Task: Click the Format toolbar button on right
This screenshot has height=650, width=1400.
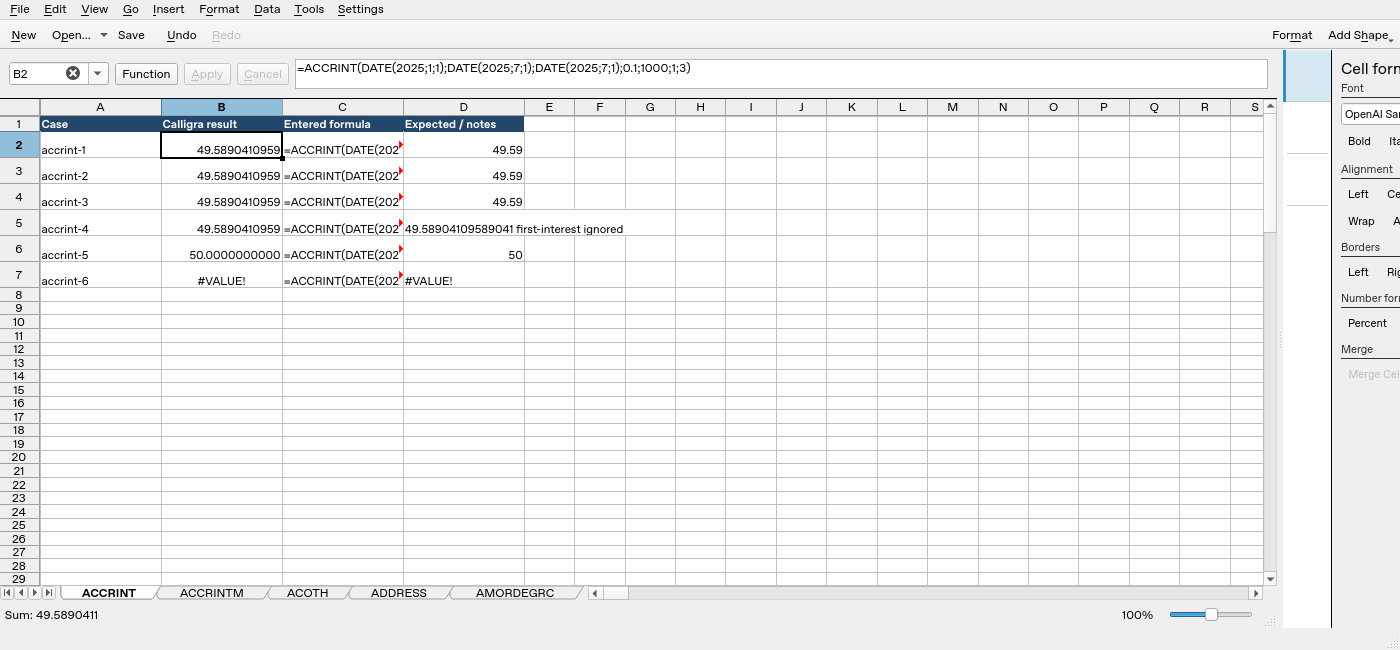Action: click(1292, 36)
